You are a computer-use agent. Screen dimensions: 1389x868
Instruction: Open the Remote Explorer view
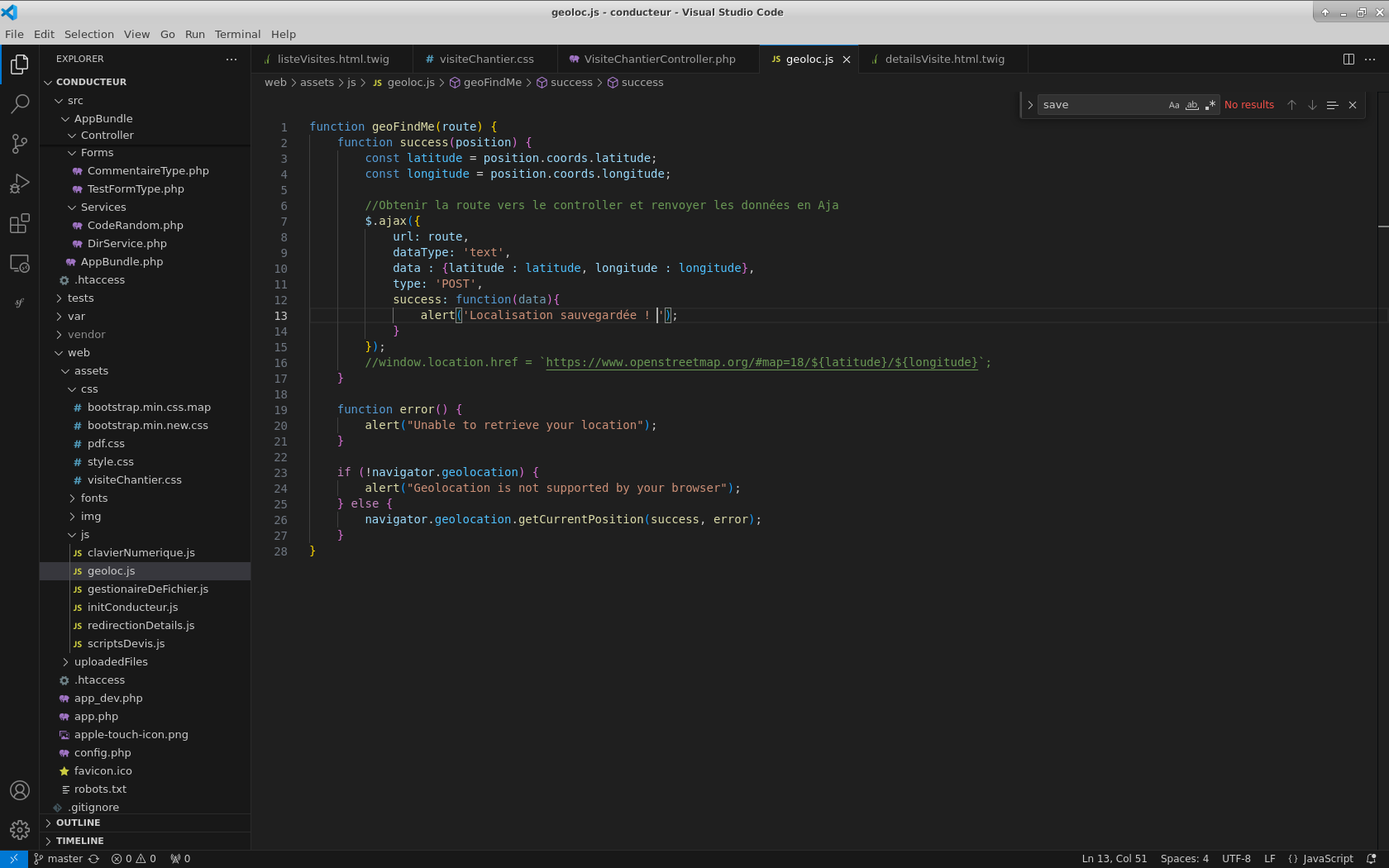[x=20, y=264]
